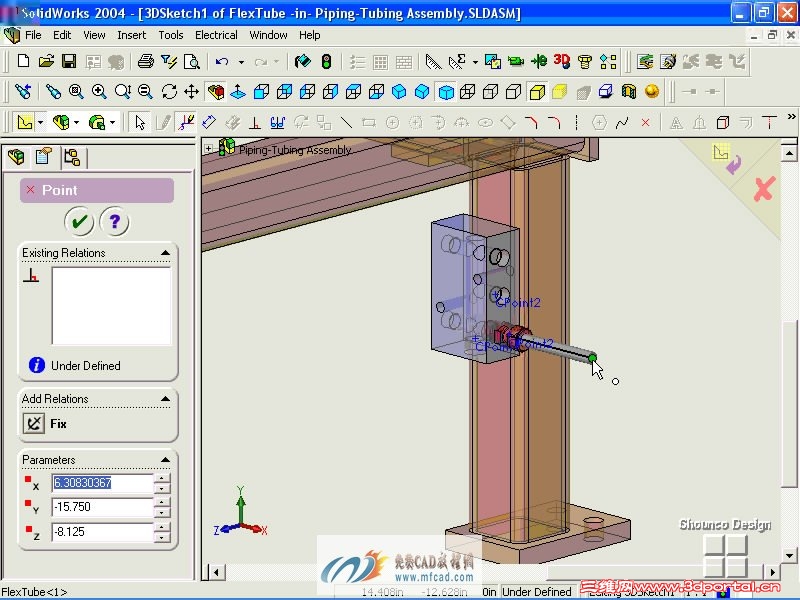800x600 pixels.
Task: Click the red Point tool in sketch toolbar
Action: coord(645,122)
